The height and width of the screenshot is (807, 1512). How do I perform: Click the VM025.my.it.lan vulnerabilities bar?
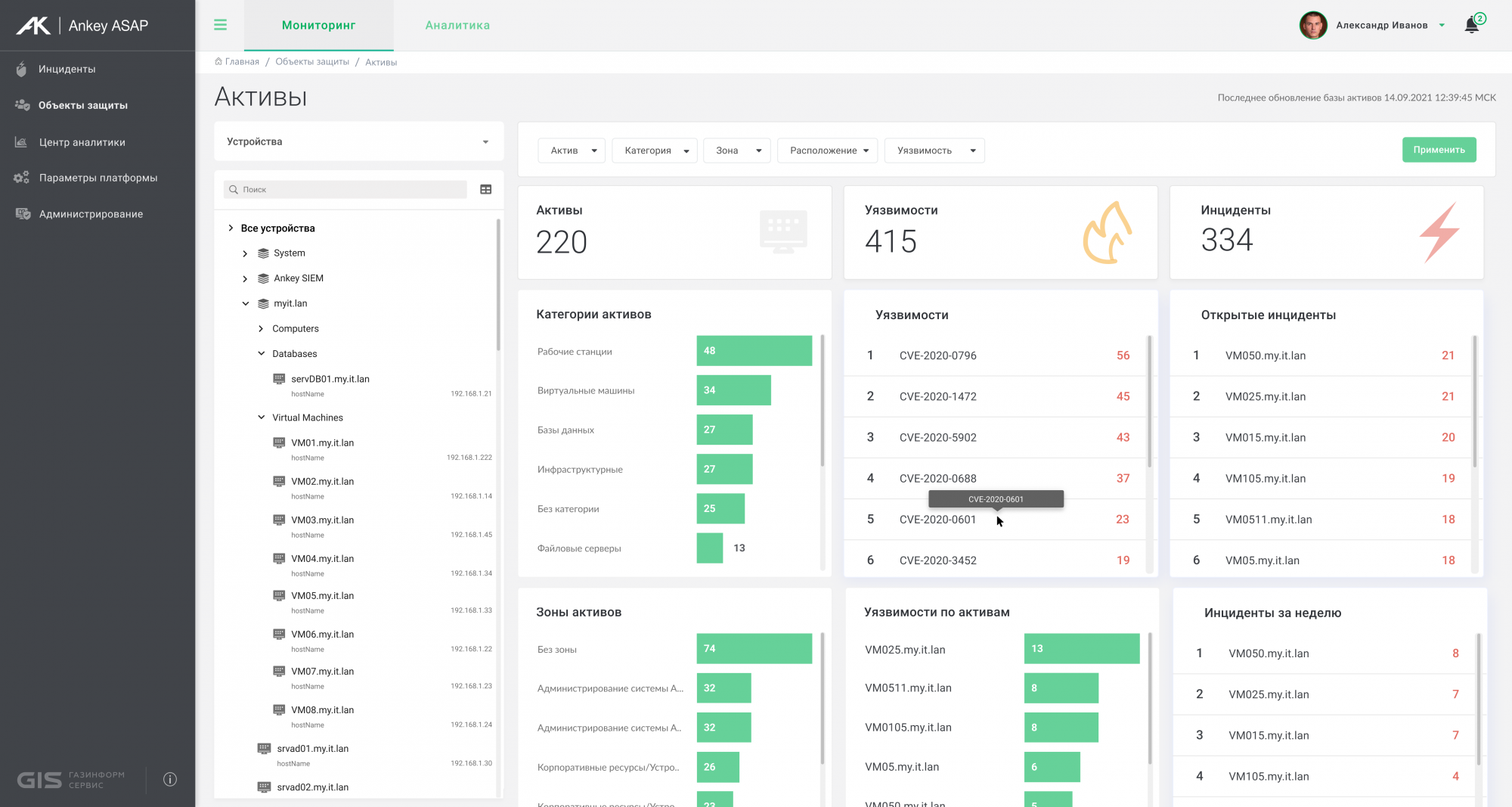tap(1082, 649)
